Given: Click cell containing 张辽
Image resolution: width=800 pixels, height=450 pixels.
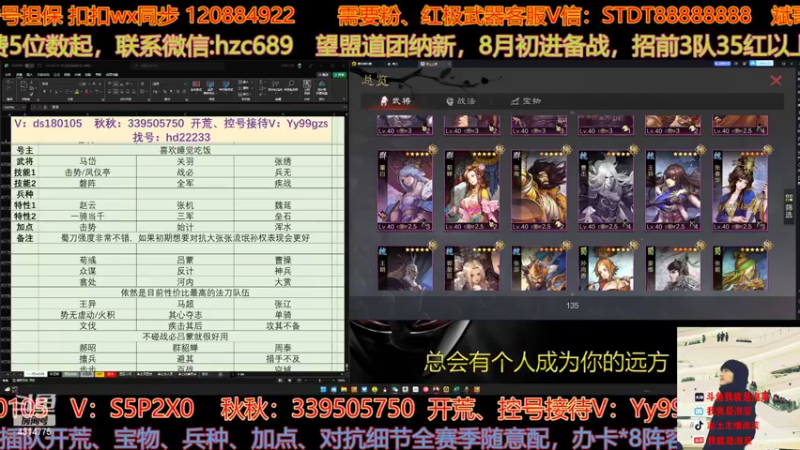Looking at the screenshot, I should pos(283,304).
